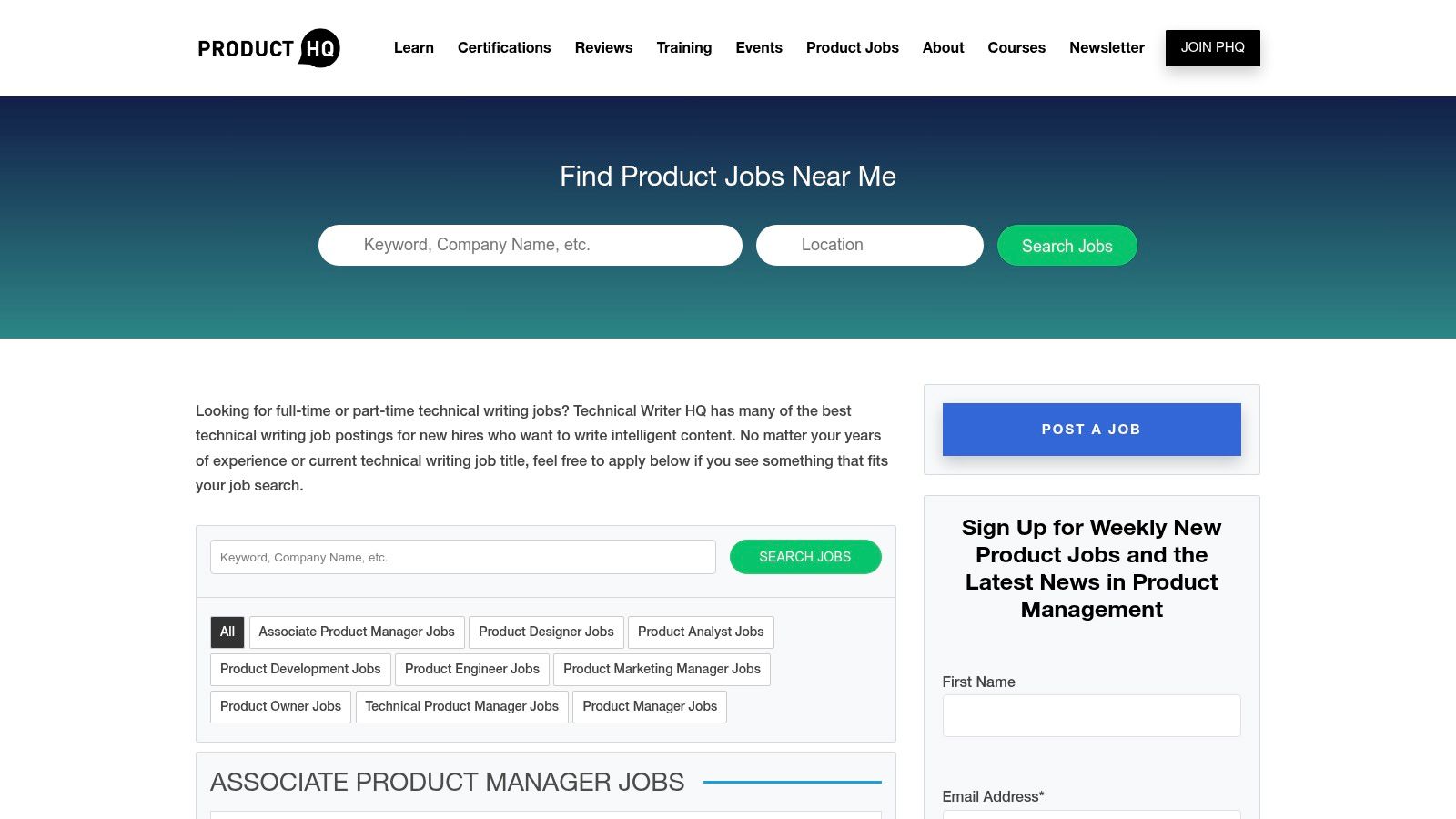Screen dimensions: 1456x819
Task: Open the Product Jobs page
Action: [x=852, y=48]
